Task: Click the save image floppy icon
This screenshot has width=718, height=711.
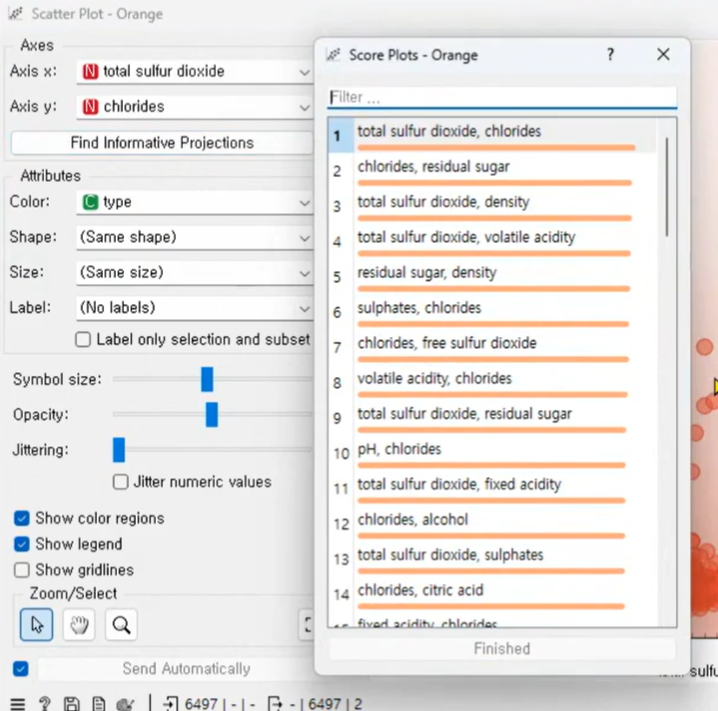Action: point(71,704)
